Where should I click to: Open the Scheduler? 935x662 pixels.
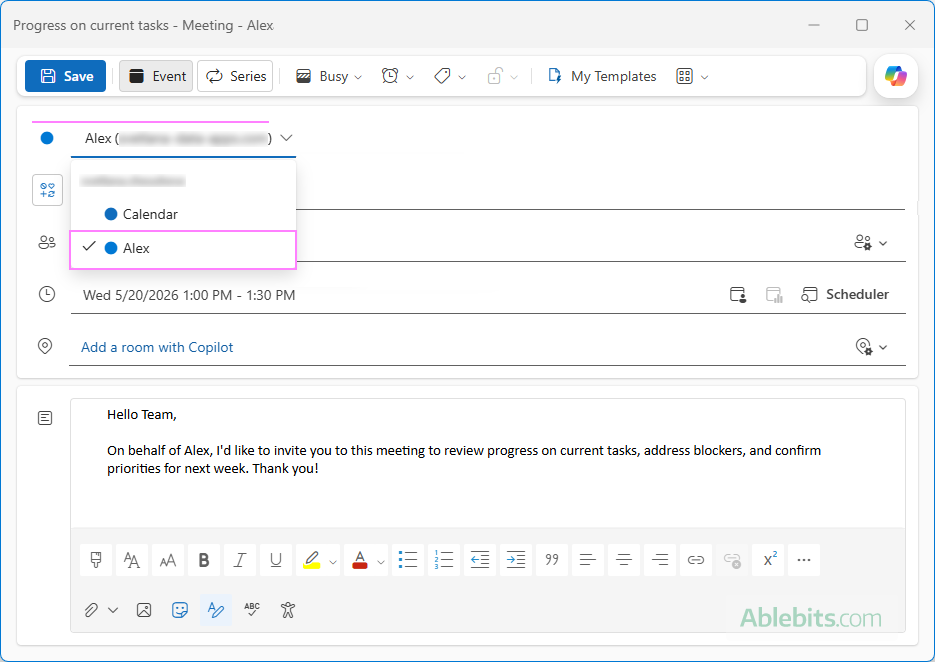click(x=844, y=295)
